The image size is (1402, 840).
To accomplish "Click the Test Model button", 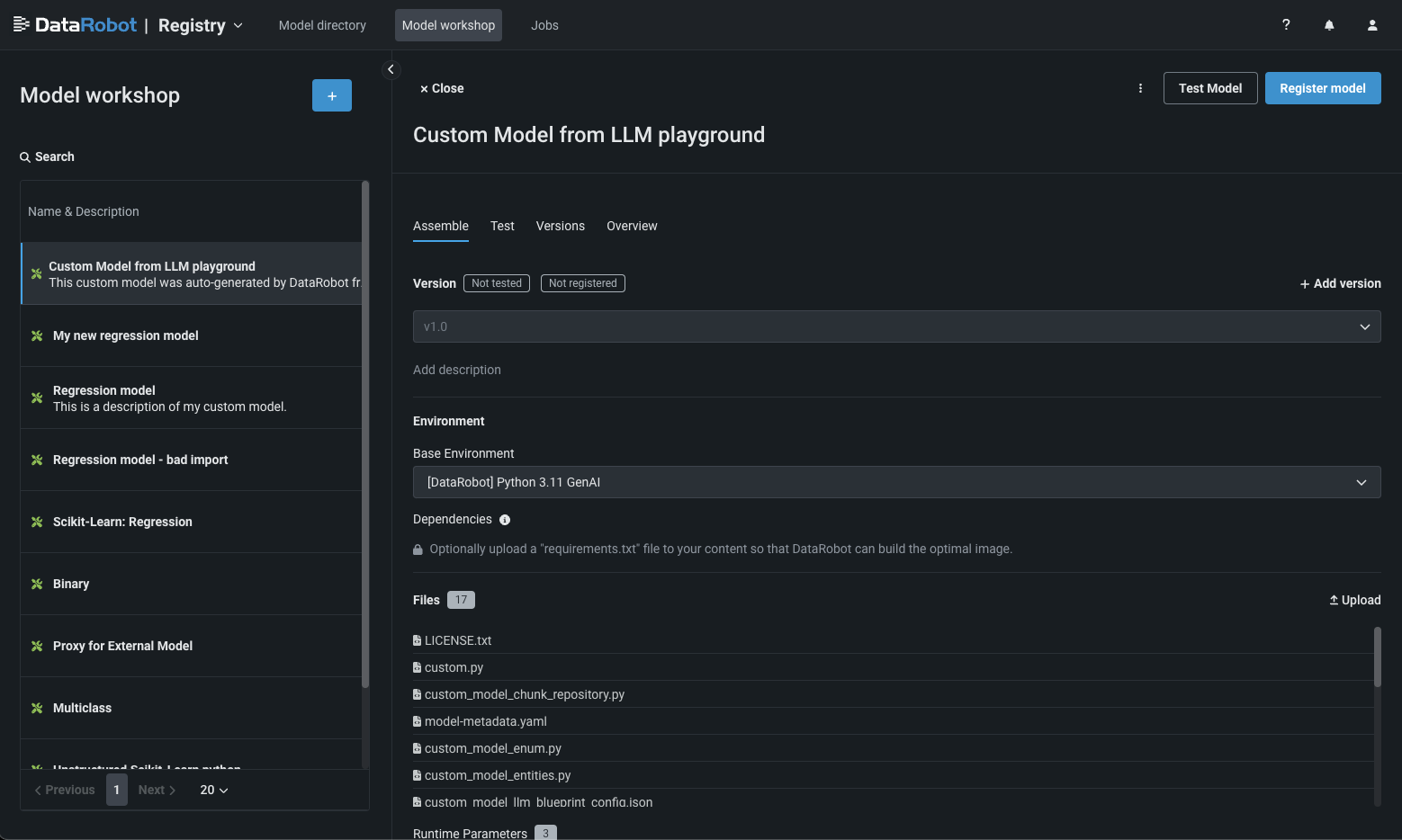I will [x=1209, y=88].
